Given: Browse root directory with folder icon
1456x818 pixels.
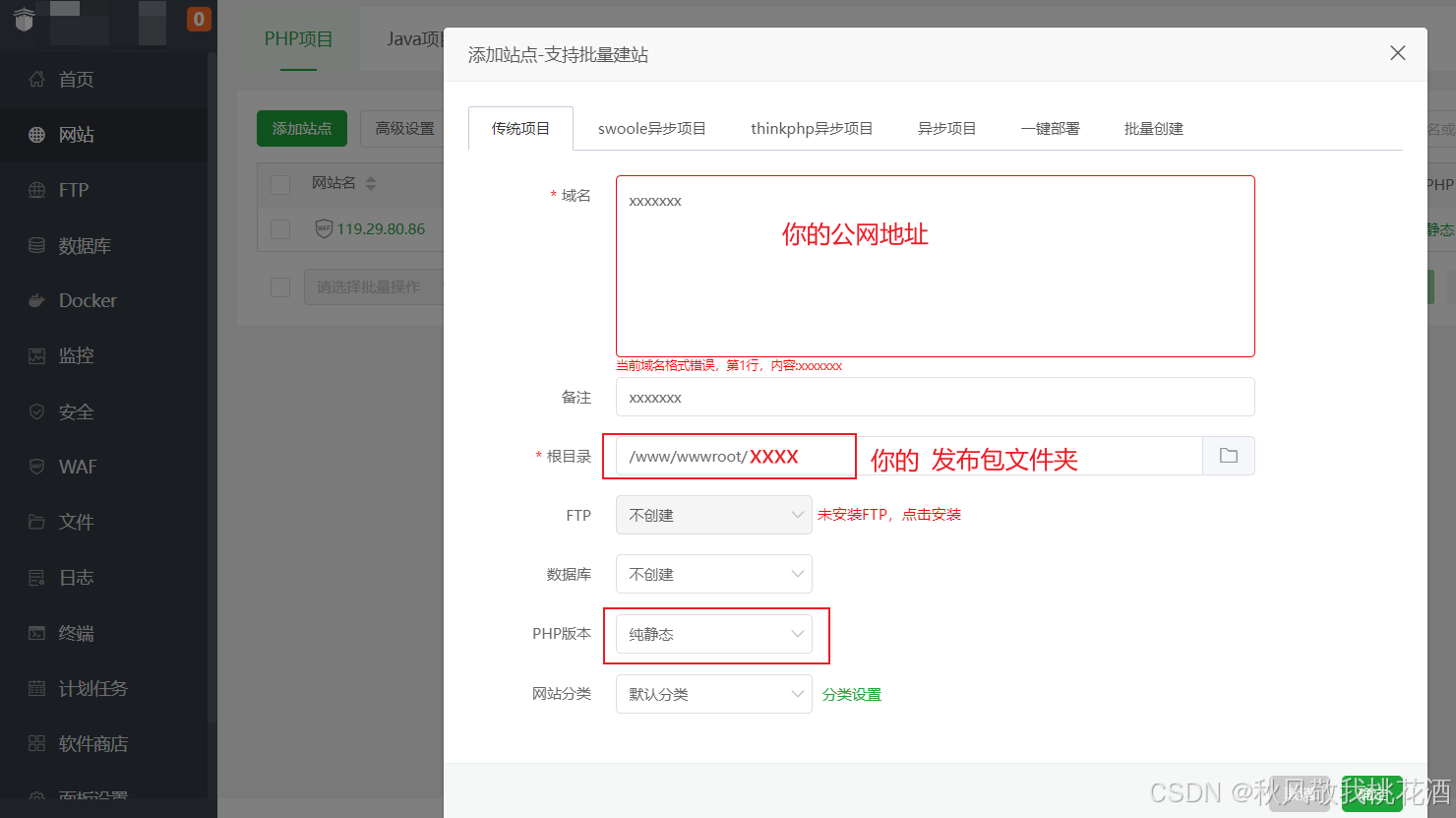Looking at the screenshot, I should point(1228,456).
